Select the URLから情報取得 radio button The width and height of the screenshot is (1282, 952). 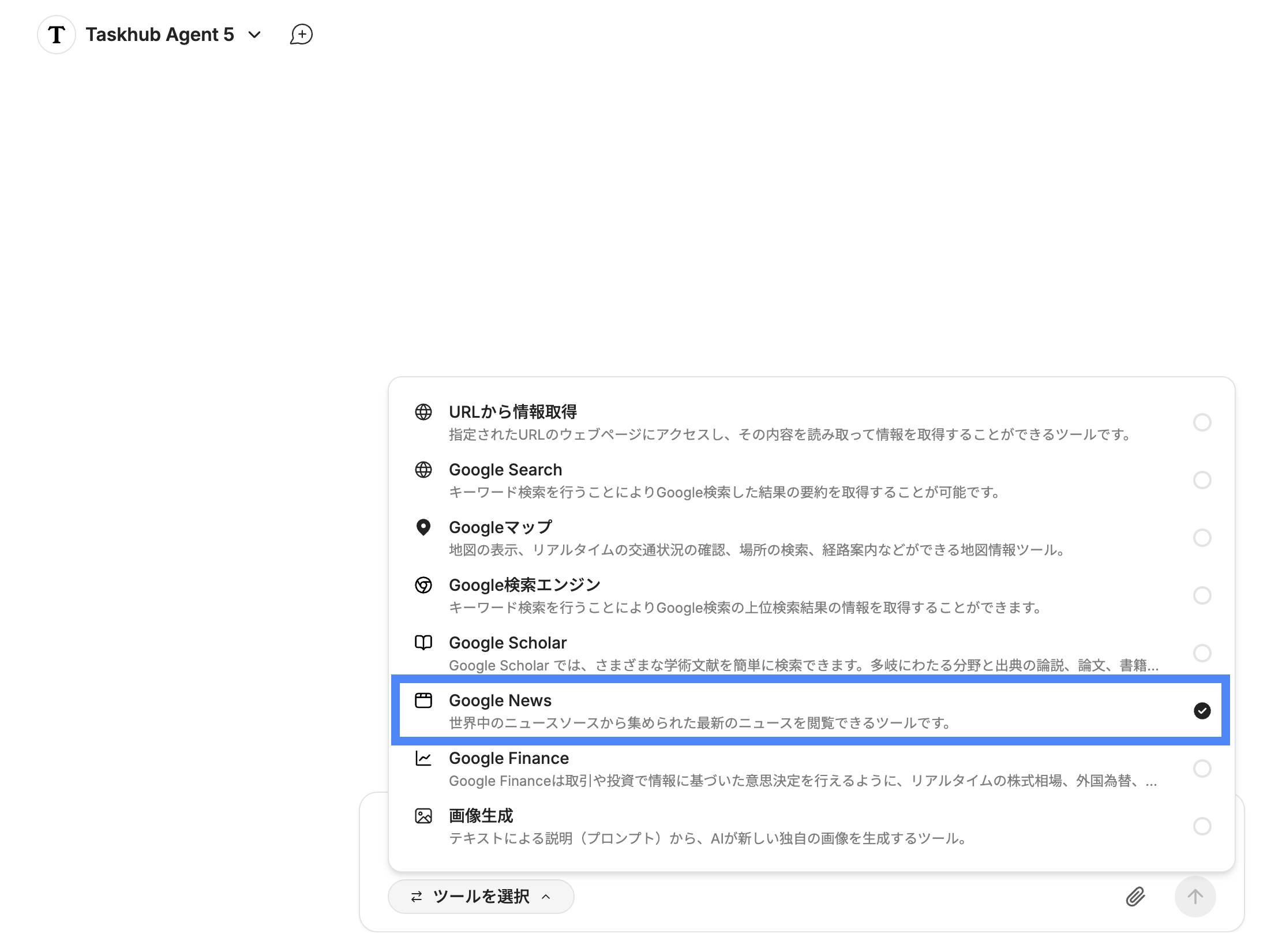pyautogui.click(x=1202, y=422)
